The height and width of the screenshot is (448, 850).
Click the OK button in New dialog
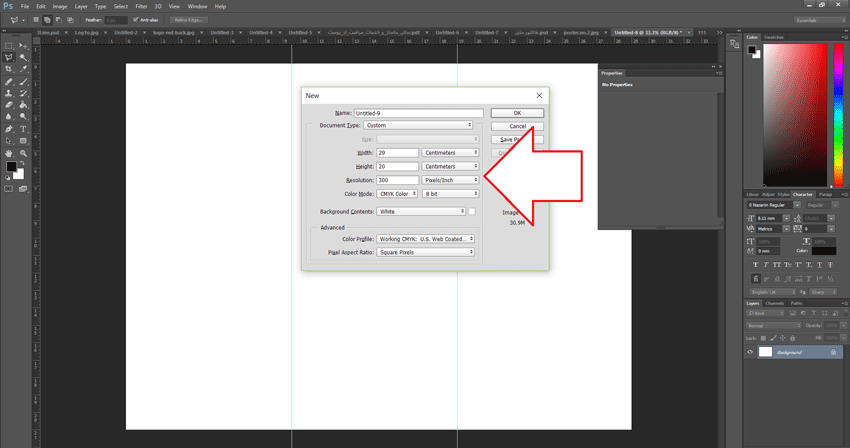(x=517, y=113)
